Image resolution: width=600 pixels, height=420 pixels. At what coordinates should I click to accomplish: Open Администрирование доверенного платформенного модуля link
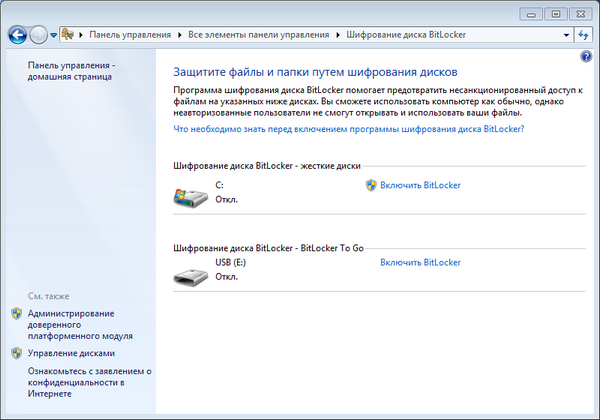click(80, 325)
